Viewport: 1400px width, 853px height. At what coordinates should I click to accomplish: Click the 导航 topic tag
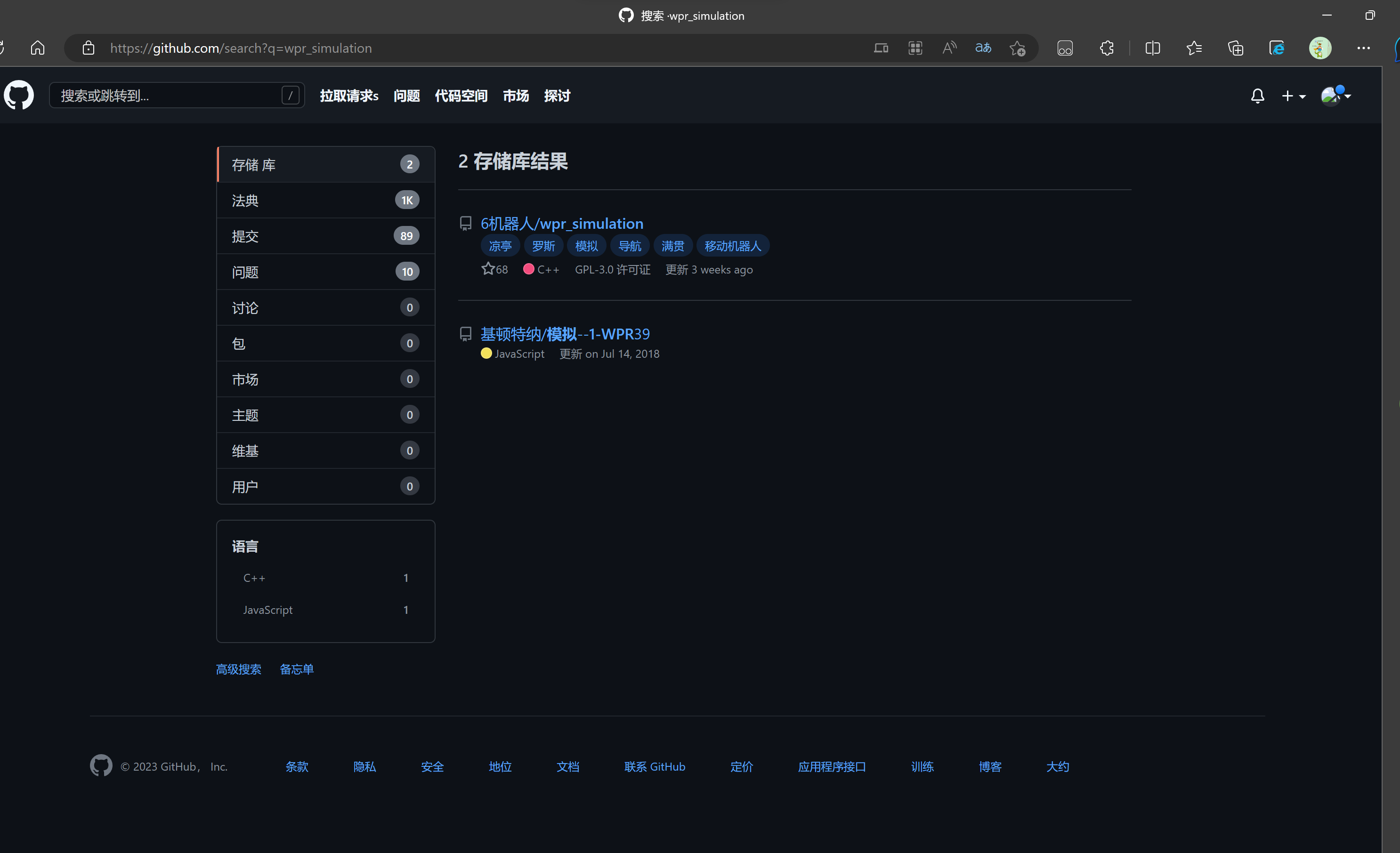point(630,246)
